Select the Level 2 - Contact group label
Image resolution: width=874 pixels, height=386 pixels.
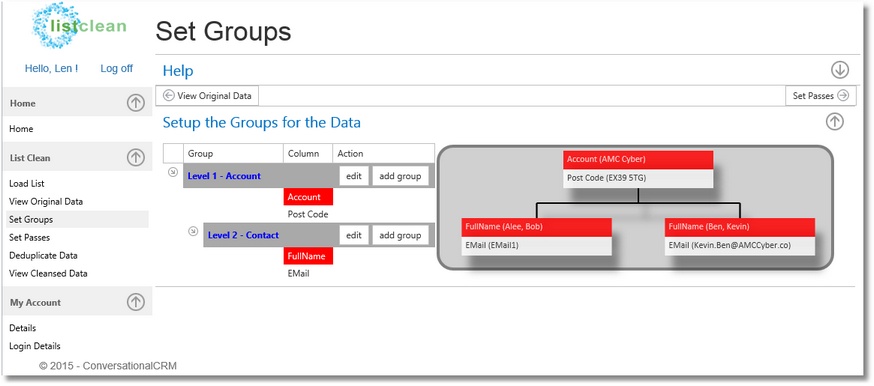pos(243,235)
